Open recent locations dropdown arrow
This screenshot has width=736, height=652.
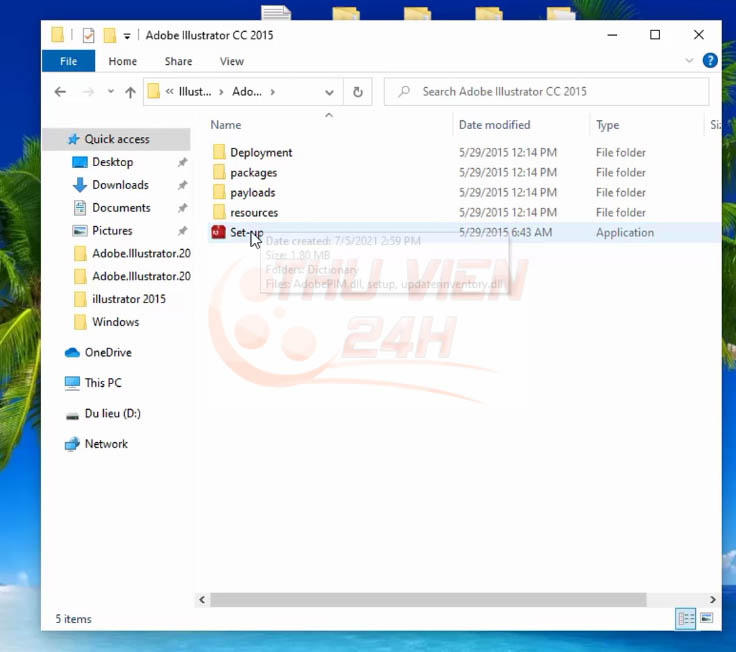point(110,92)
